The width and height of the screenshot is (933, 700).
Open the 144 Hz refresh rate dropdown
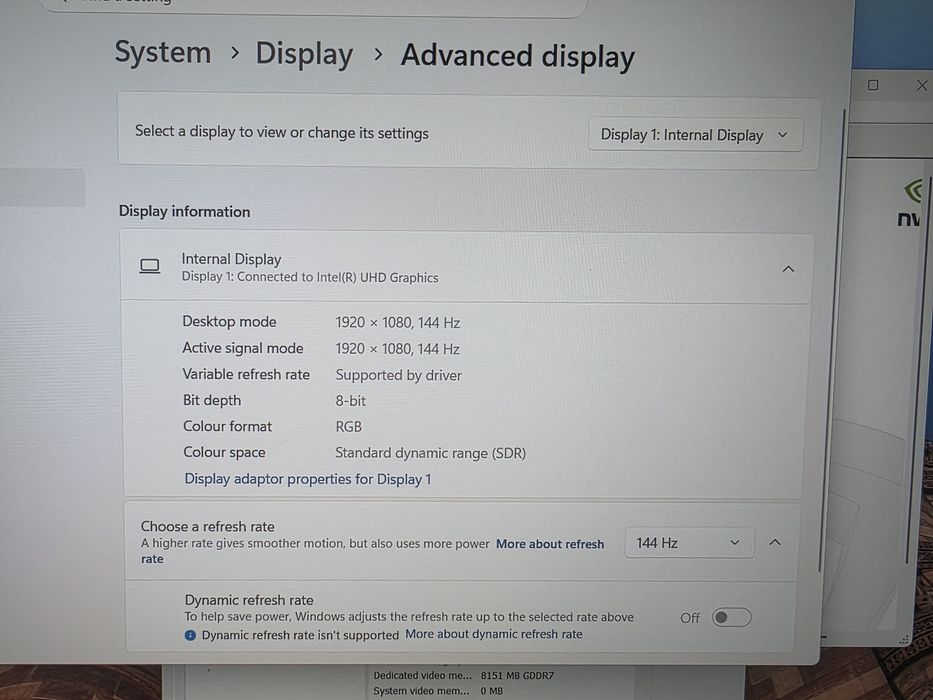pos(689,543)
